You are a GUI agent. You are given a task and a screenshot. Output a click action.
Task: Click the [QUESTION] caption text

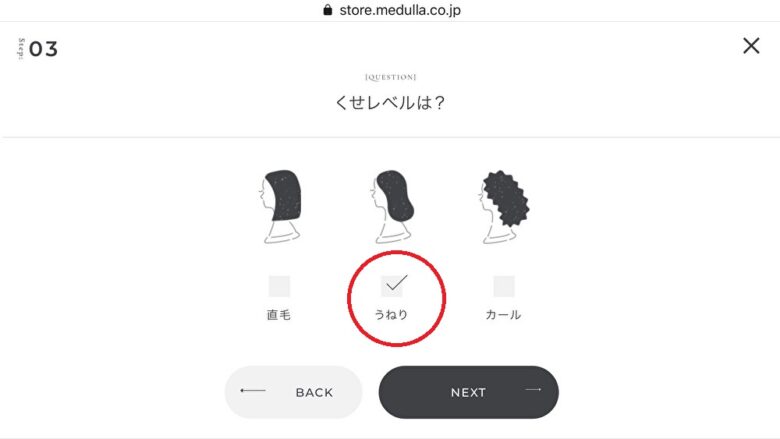pos(390,77)
